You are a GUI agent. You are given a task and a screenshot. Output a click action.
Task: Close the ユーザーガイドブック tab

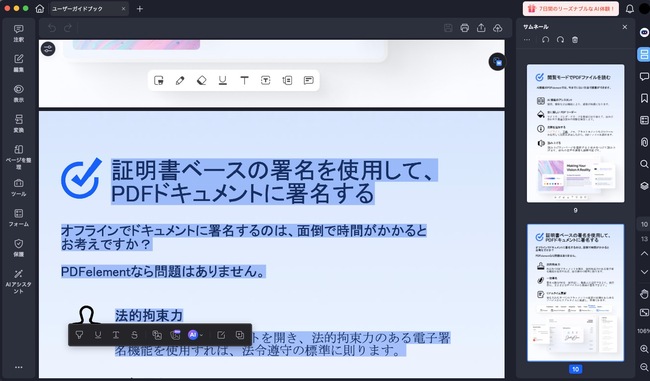(x=124, y=8)
